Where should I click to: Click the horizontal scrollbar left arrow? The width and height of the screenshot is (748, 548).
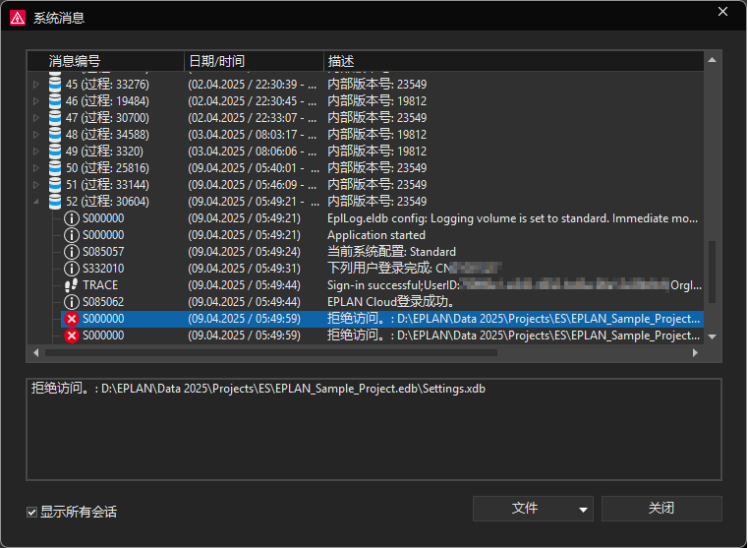coord(36,353)
